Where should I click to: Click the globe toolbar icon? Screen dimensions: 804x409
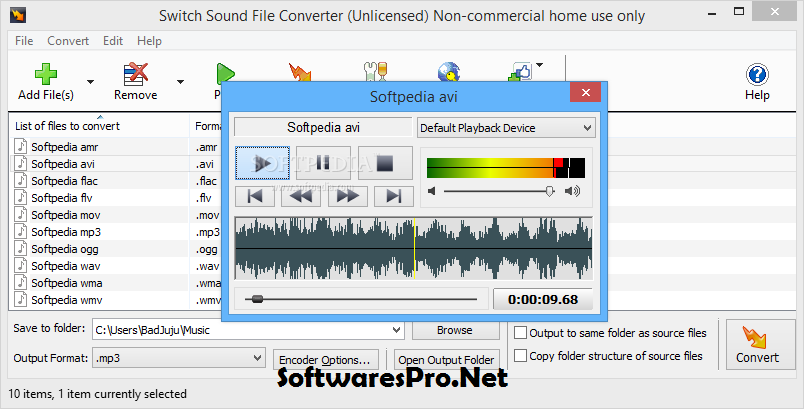coord(448,71)
